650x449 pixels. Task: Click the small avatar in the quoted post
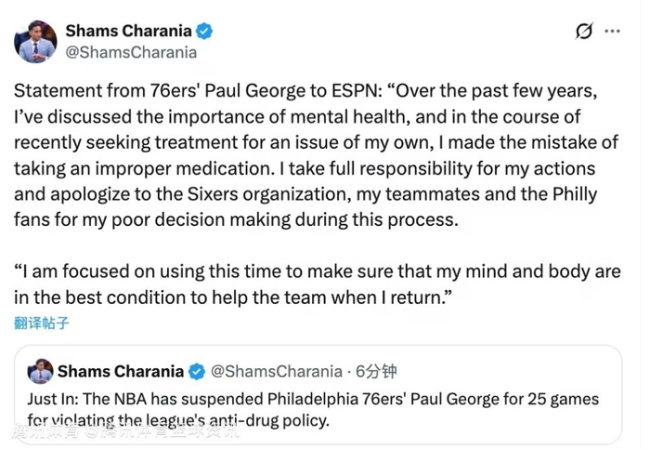point(40,371)
